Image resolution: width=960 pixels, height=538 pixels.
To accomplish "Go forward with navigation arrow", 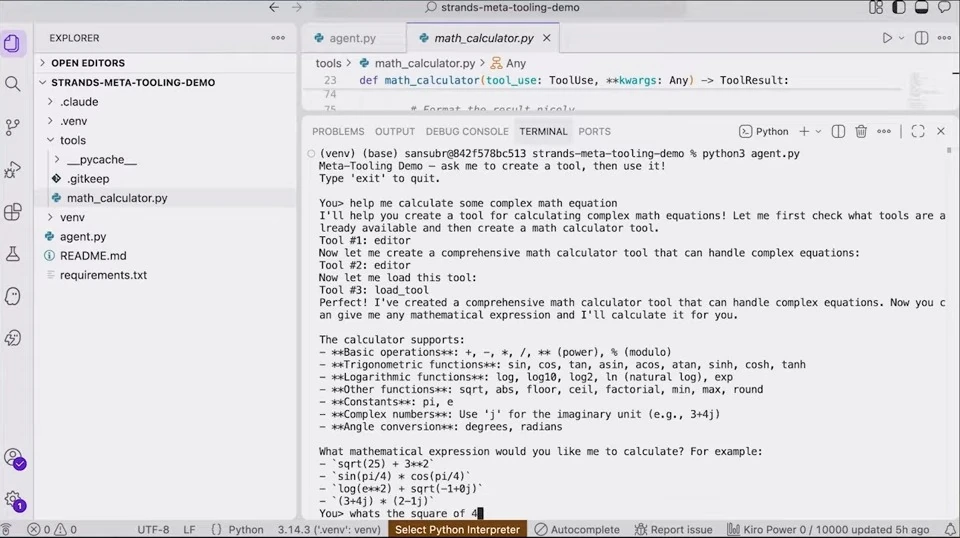I will click(297, 7).
